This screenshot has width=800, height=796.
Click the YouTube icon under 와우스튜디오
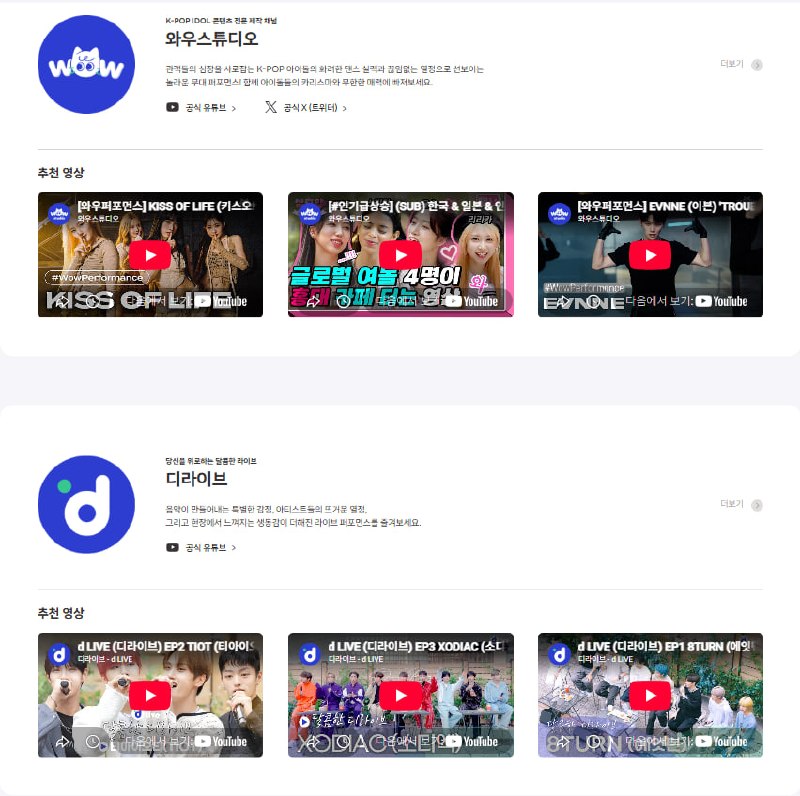point(172,107)
